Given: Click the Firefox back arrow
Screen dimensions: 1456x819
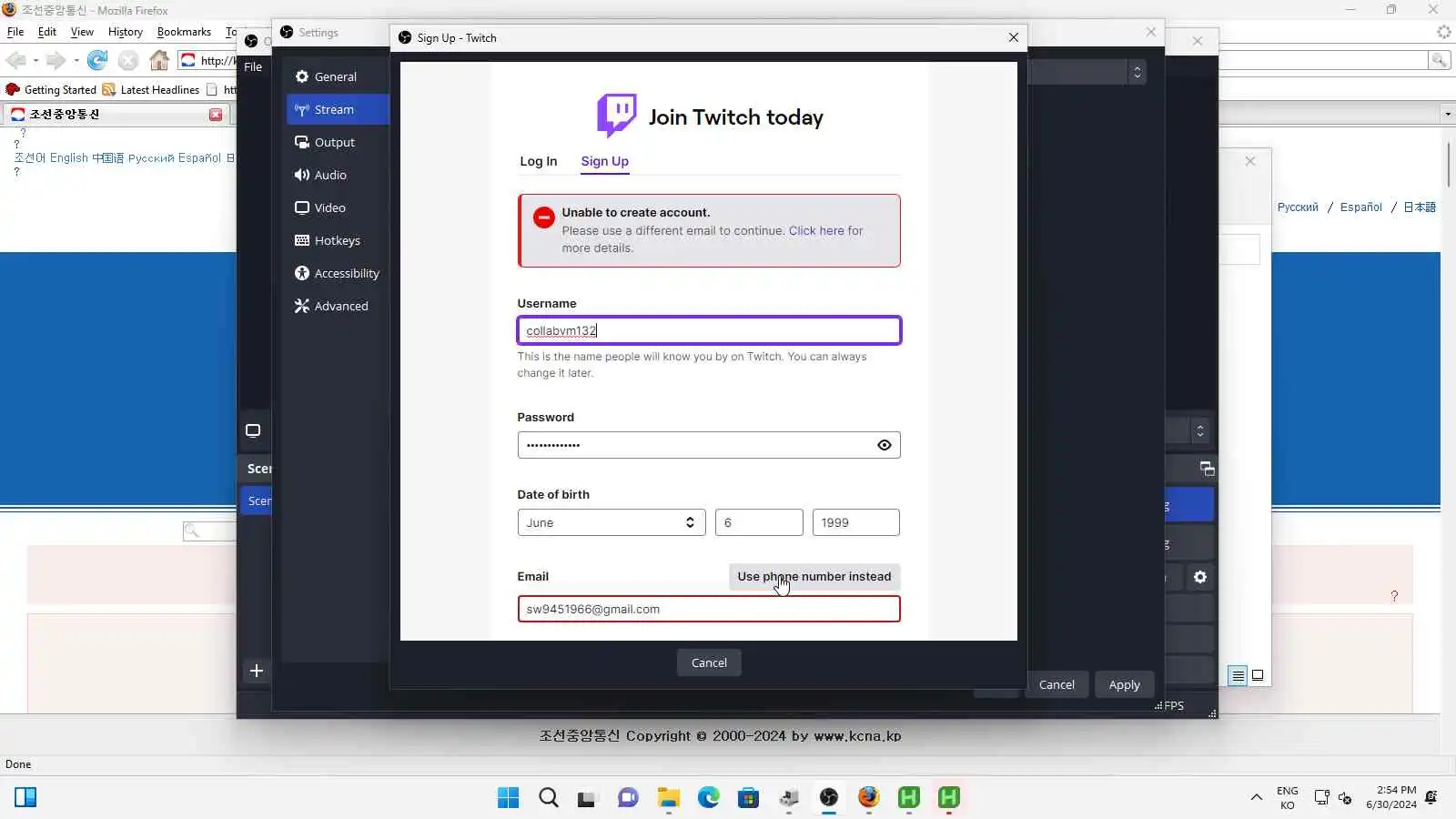Looking at the screenshot, I should (x=16, y=60).
